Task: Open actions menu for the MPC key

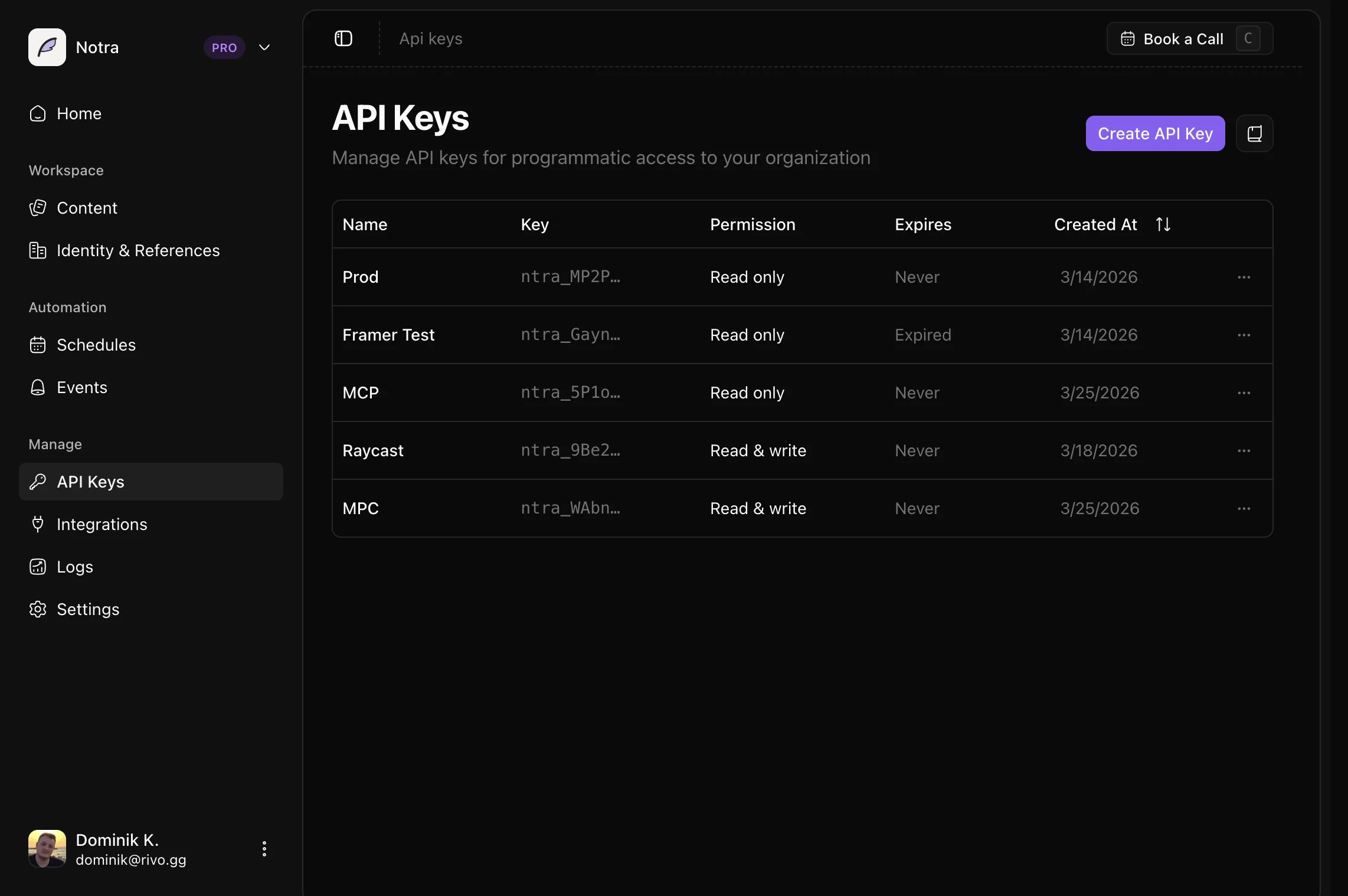Action: (1244, 509)
